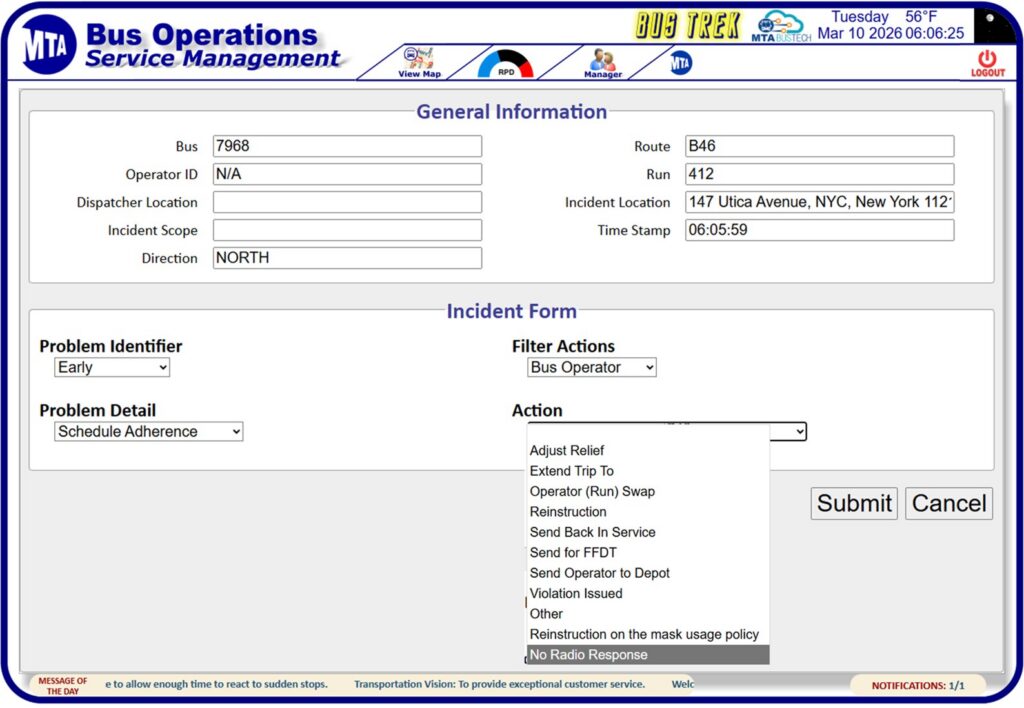
Task: Pick 'Violation Issued' from the list
Action: pyautogui.click(x=576, y=594)
